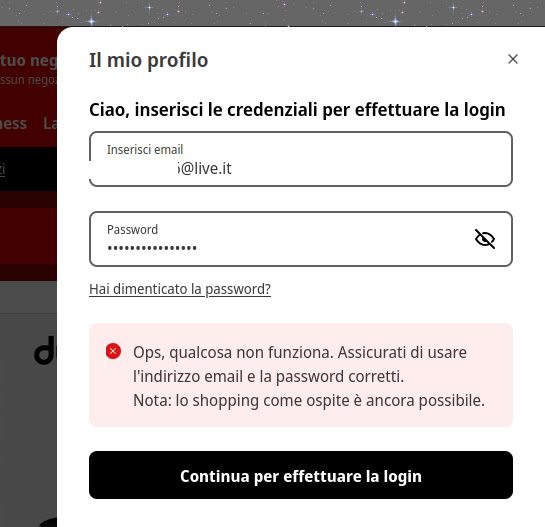Click the red error circle icon
Viewport: 545px width, 527px height.
pyautogui.click(x=113, y=351)
